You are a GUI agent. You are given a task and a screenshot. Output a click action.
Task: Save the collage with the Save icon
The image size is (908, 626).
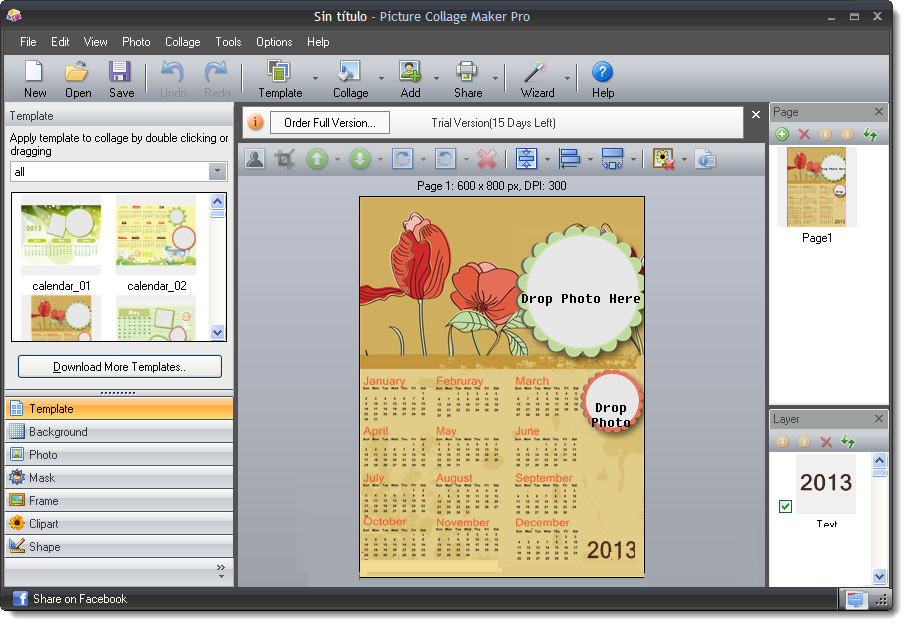[x=121, y=79]
